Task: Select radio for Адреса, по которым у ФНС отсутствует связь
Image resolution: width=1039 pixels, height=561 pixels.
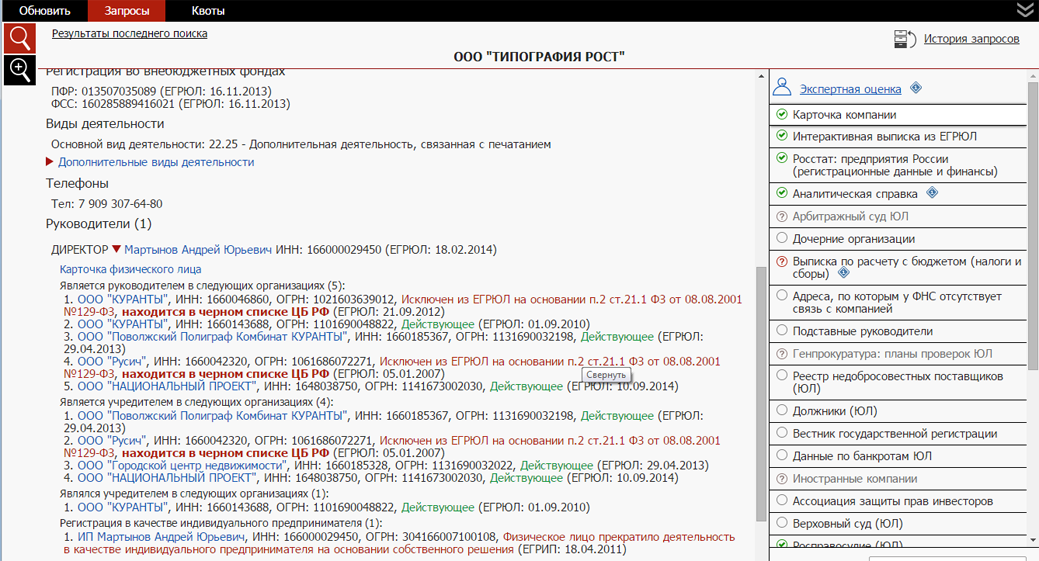Action: 782,295
